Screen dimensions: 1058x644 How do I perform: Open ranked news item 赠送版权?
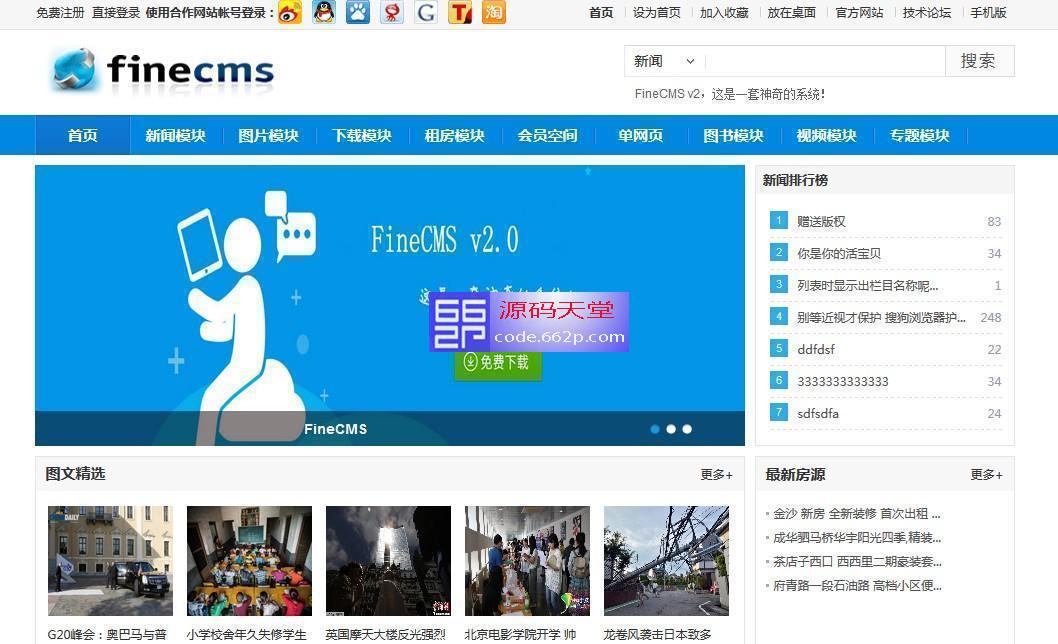(x=821, y=221)
